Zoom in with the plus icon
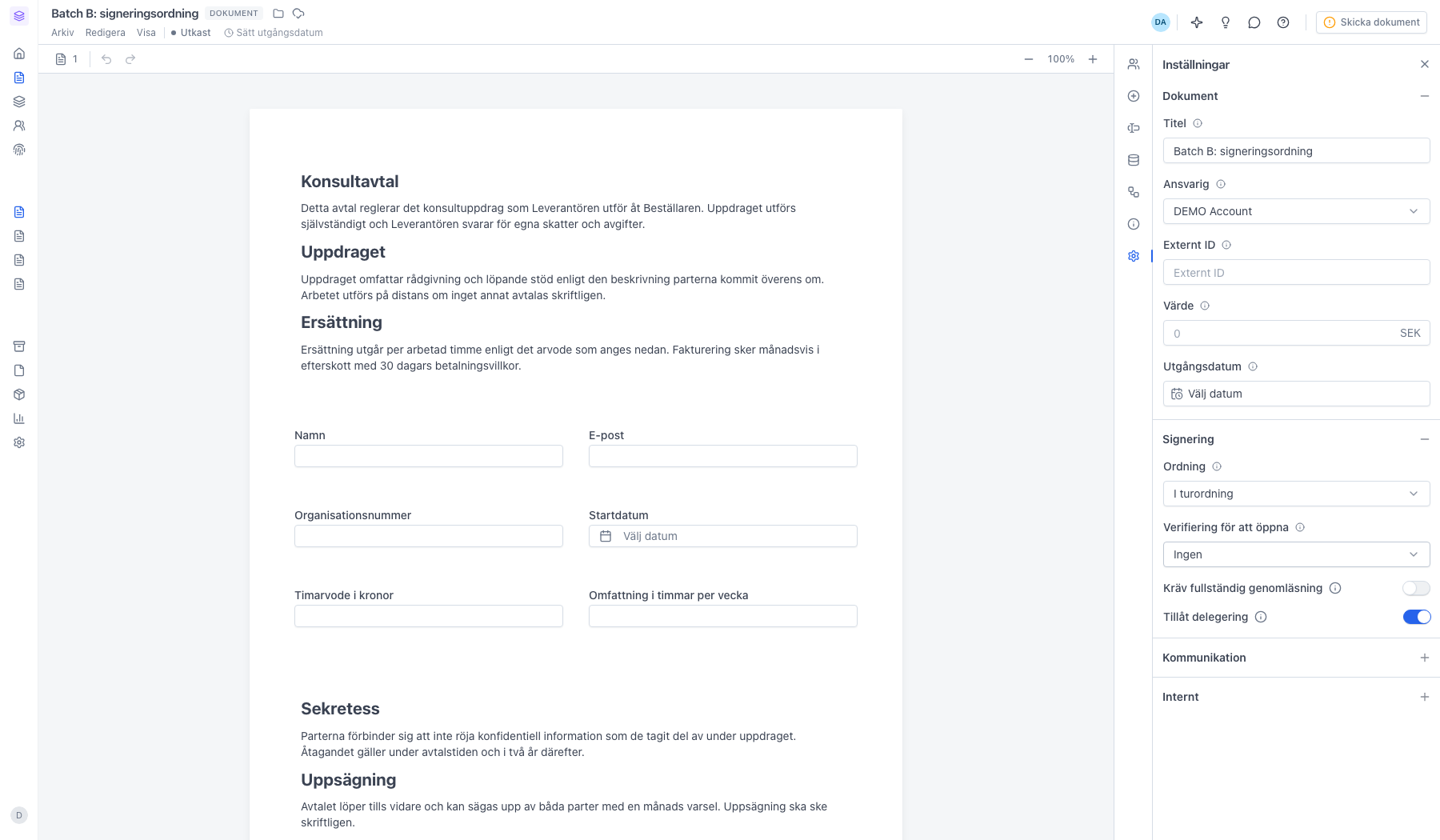Image resolution: width=1440 pixels, height=840 pixels. pyautogui.click(x=1093, y=59)
